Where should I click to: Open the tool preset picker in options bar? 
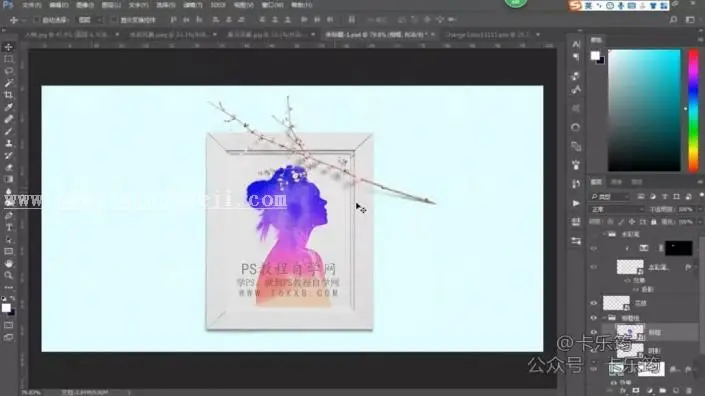click(x=17, y=20)
